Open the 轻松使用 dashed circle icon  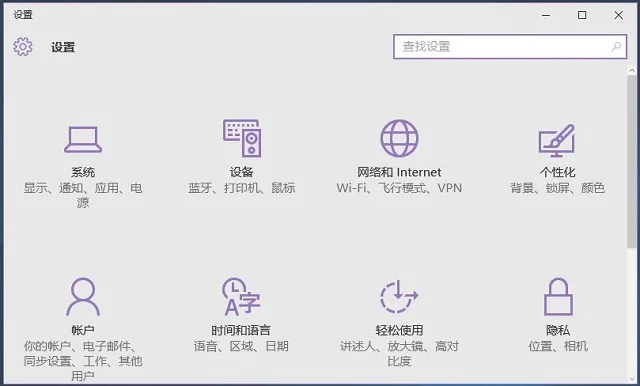[399, 297]
